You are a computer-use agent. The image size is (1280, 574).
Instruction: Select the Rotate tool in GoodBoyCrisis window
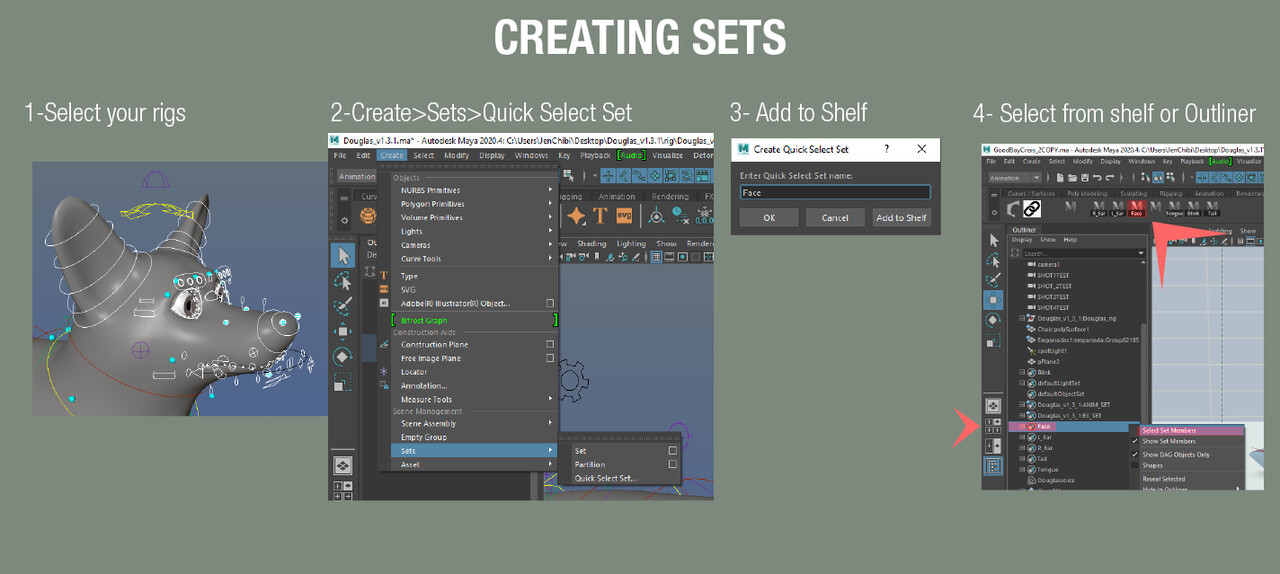[x=993, y=320]
